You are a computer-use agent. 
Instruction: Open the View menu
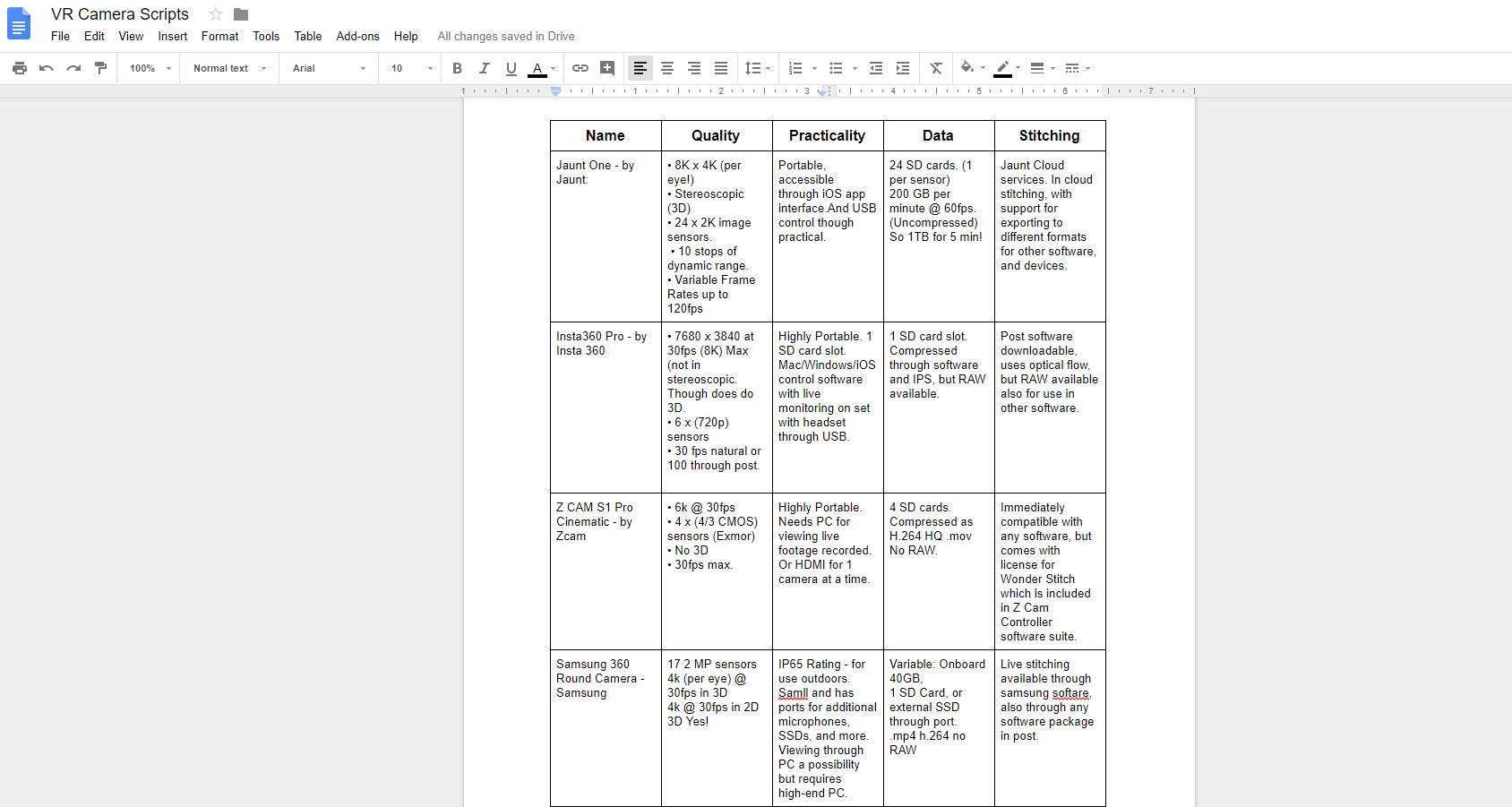tap(131, 37)
